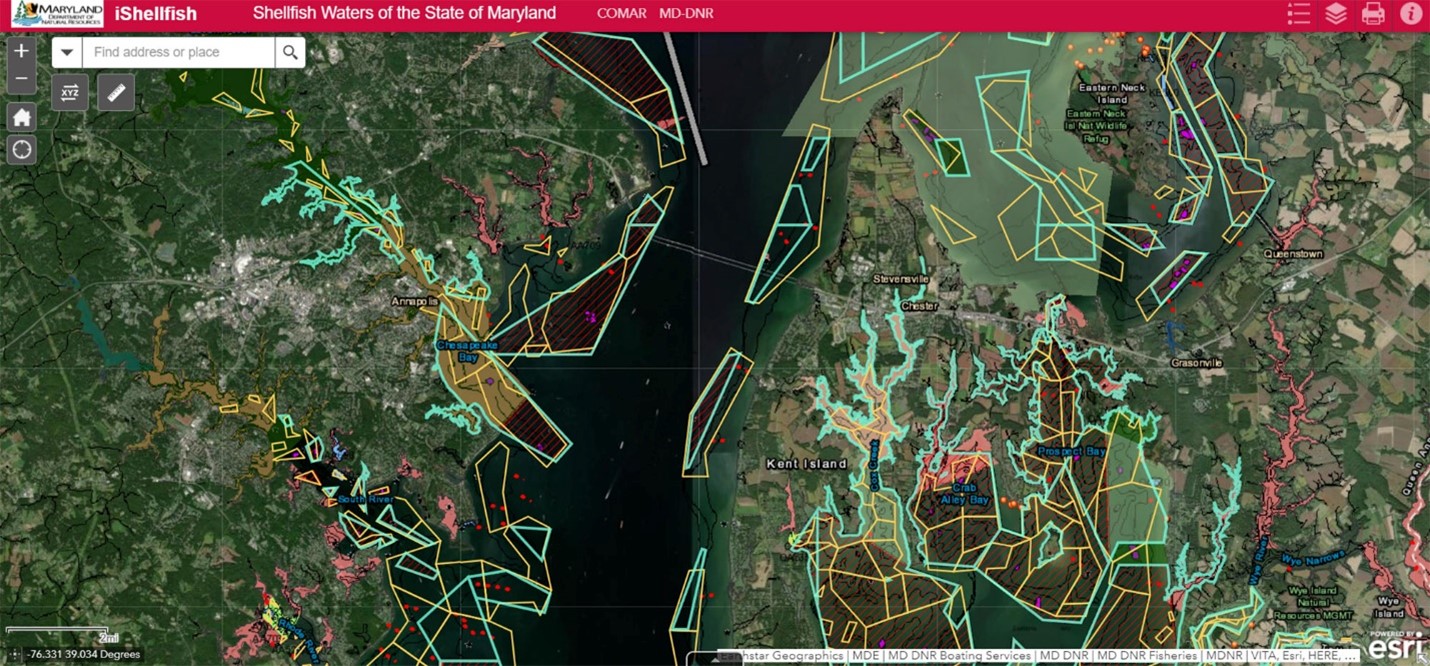1430x666 pixels.
Task: Open the MD-DNR link in header
Action: tap(686, 14)
